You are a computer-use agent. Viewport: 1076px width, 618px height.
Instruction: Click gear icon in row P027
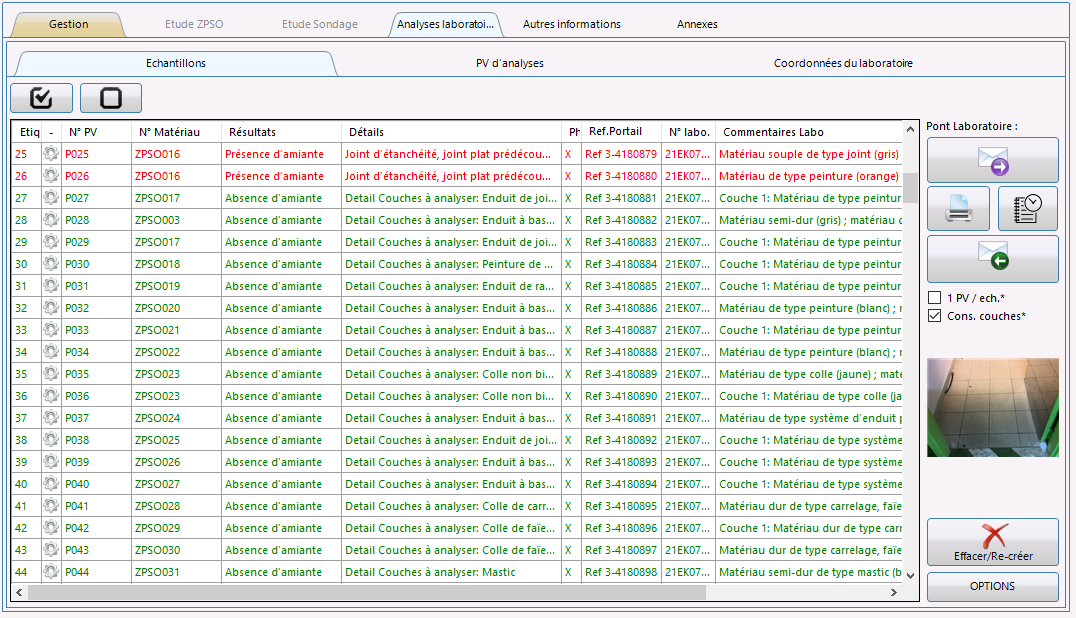click(x=51, y=198)
